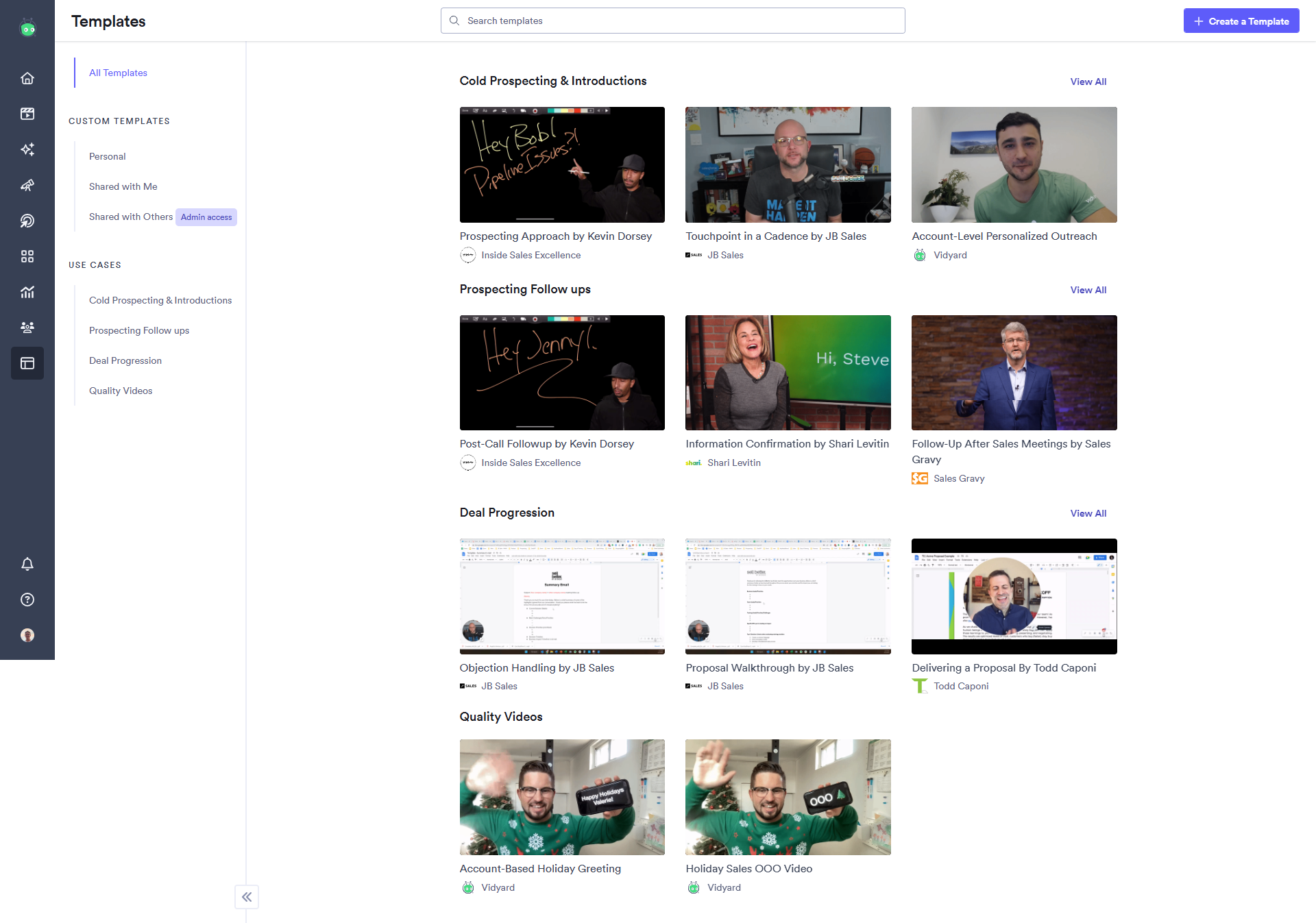
Task: Click the AI sparkles sidebar icon
Action: (27, 149)
